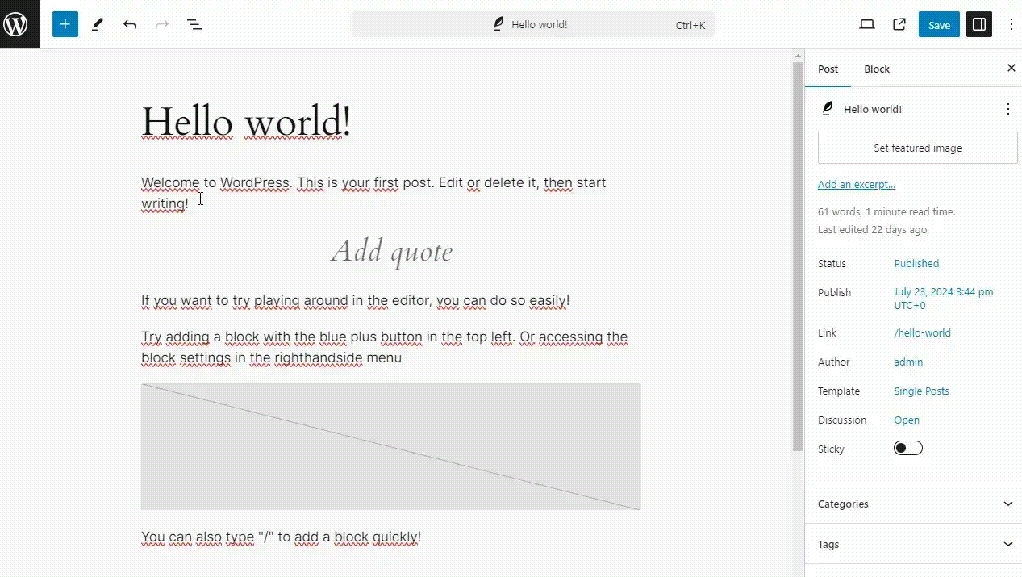
Task: Edit the publish date July 2024
Action: (943, 299)
